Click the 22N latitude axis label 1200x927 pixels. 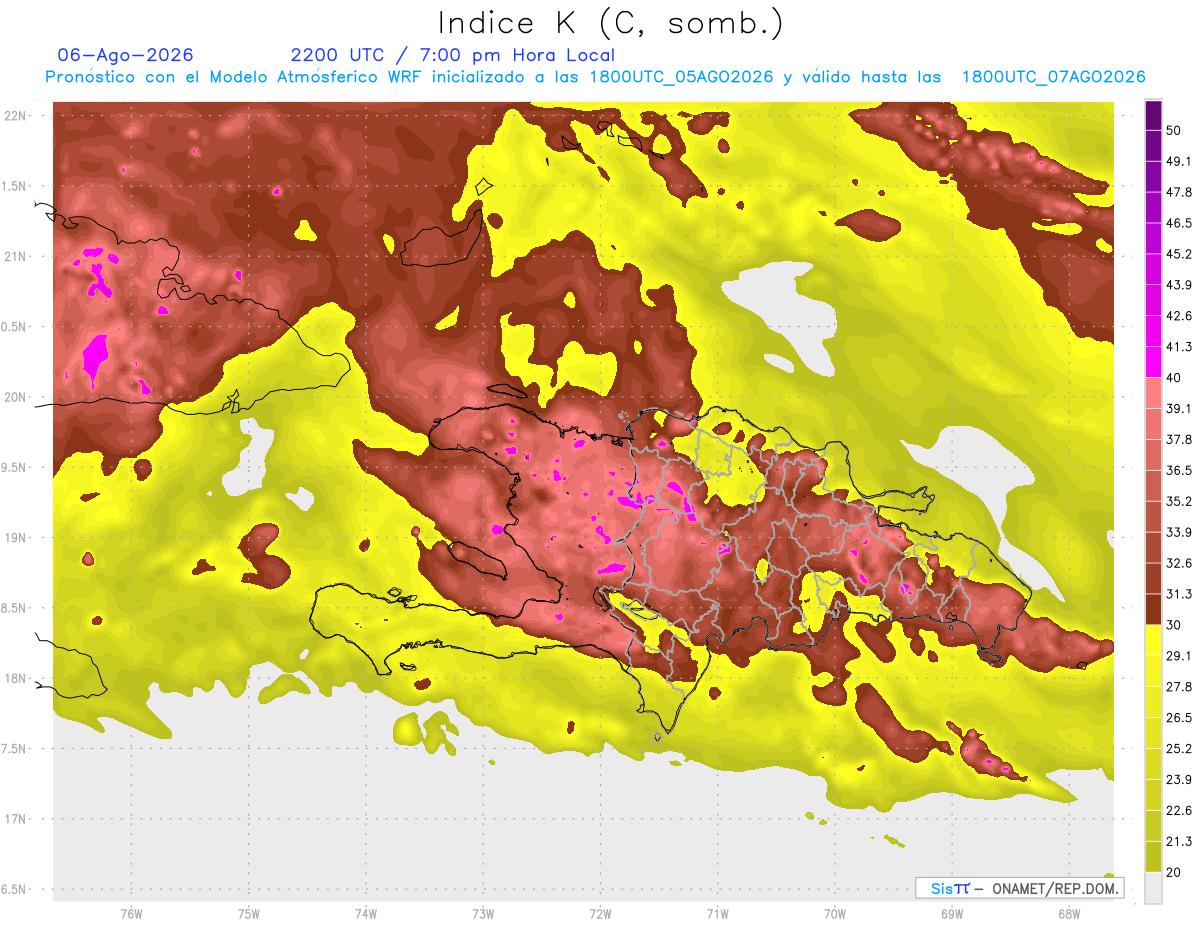pos(17,116)
